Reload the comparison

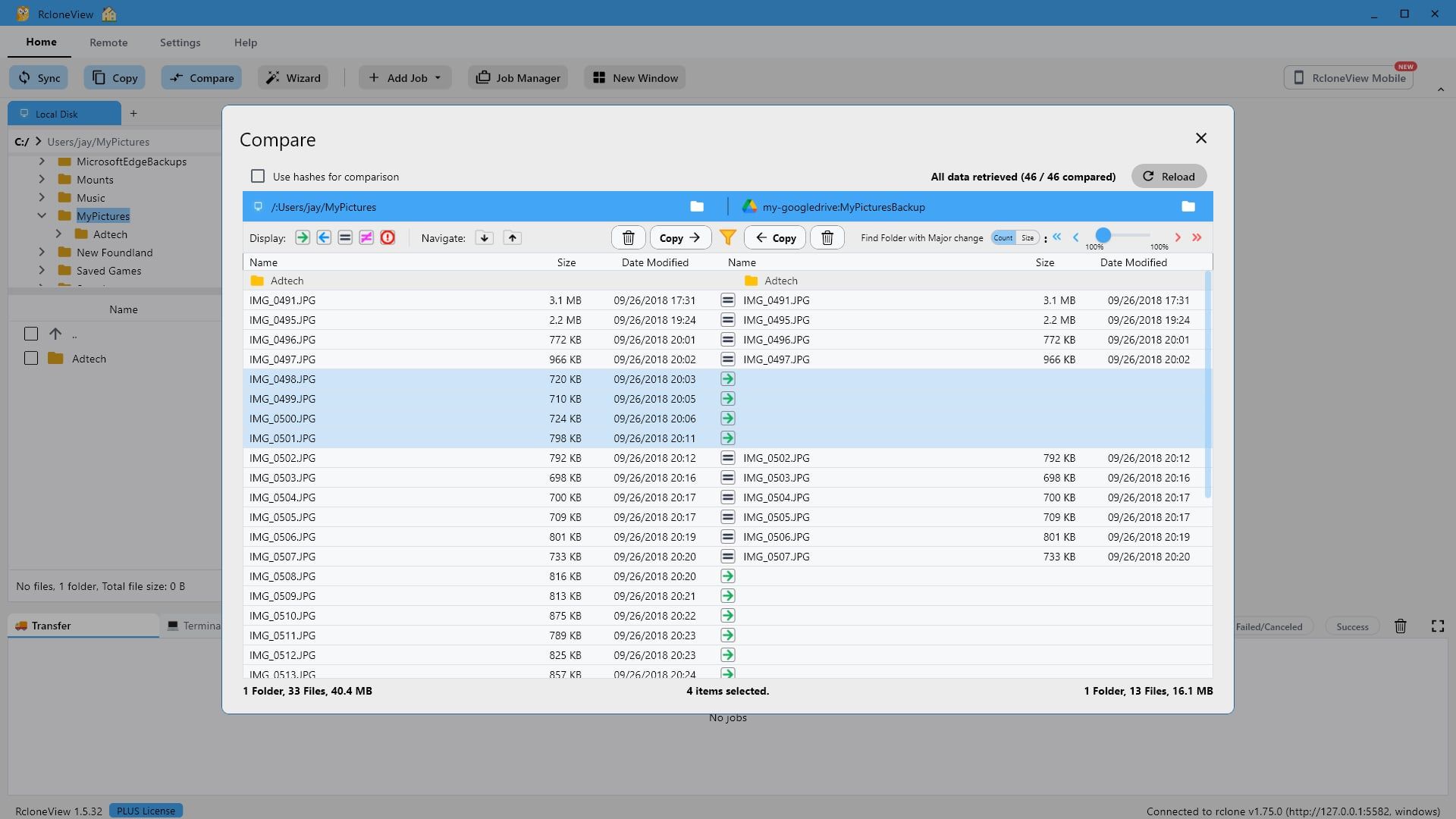point(1169,176)
